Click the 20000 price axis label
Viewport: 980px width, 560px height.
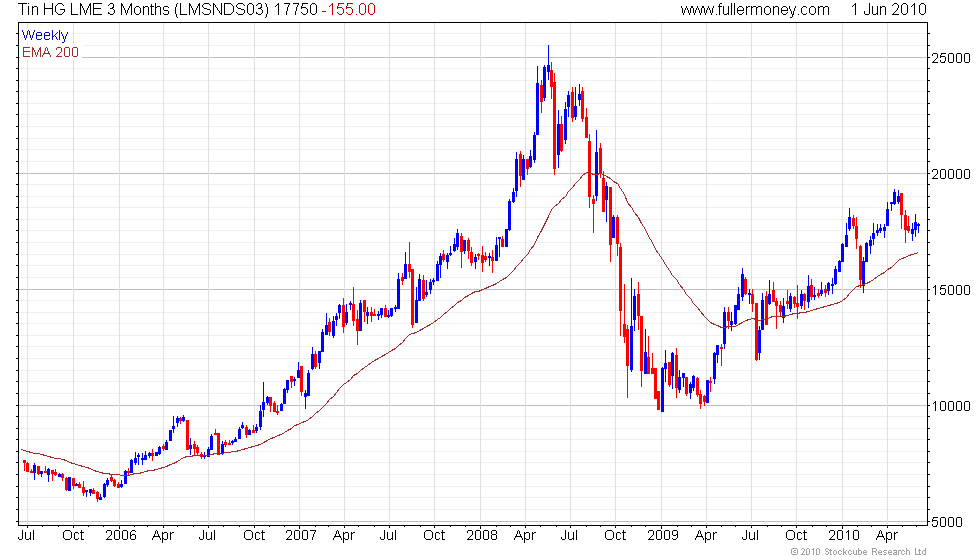951,174
